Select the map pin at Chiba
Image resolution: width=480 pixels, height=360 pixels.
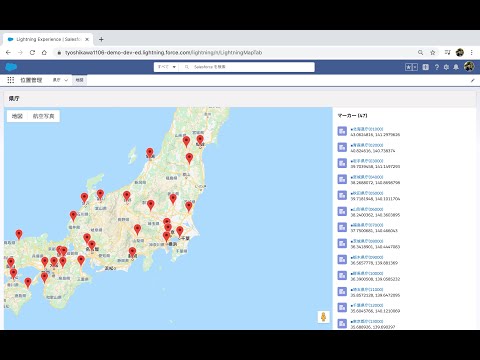pos(180,231)
